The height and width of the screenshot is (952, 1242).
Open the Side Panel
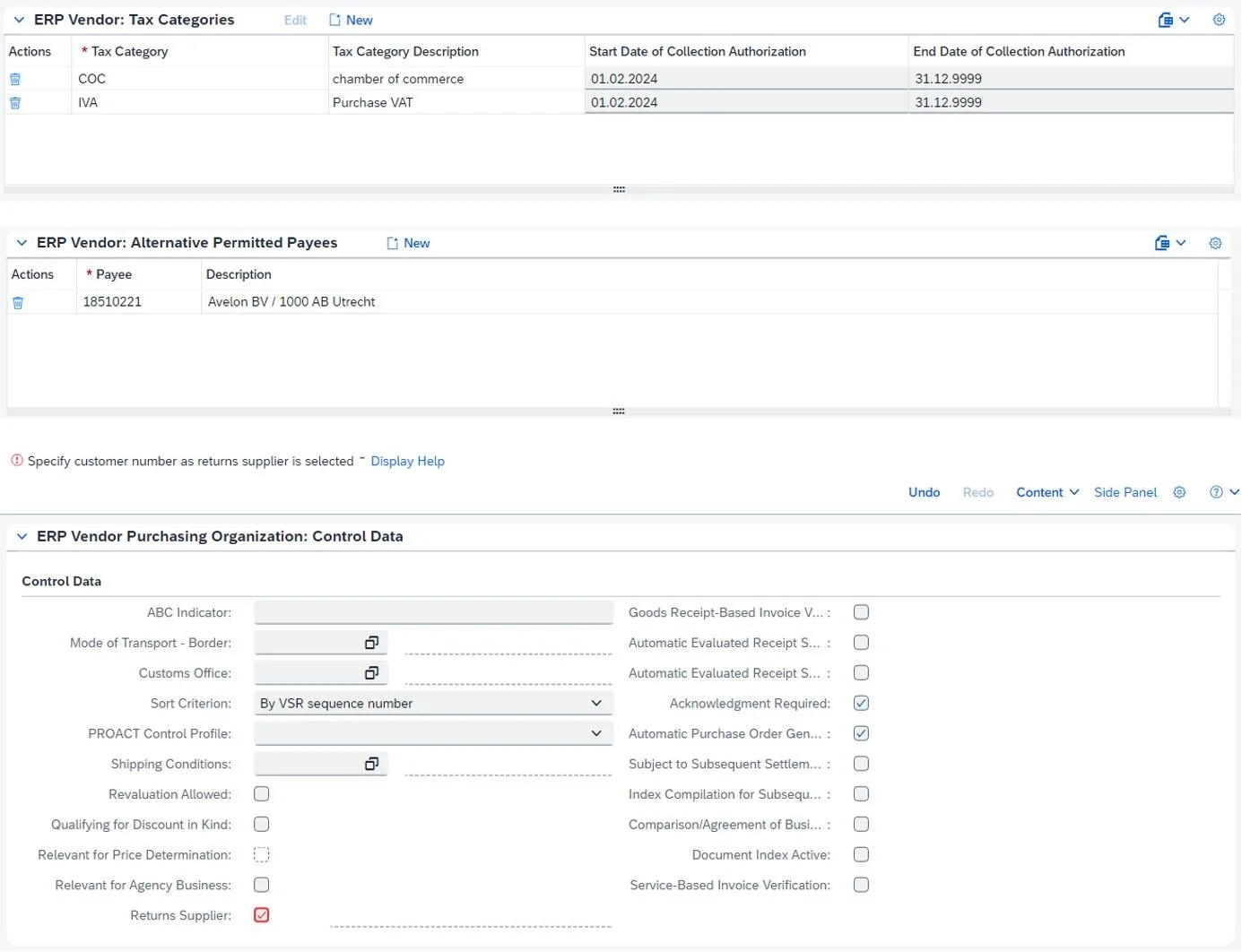(1125, 491)
